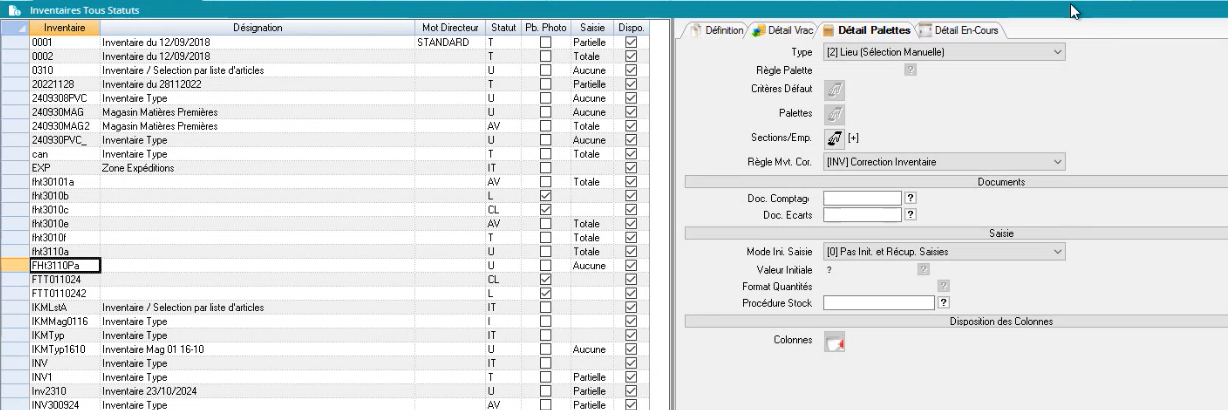Click the Règle Palette help icon
This screenshot has height=410, width=1228.
click(910, 69)
